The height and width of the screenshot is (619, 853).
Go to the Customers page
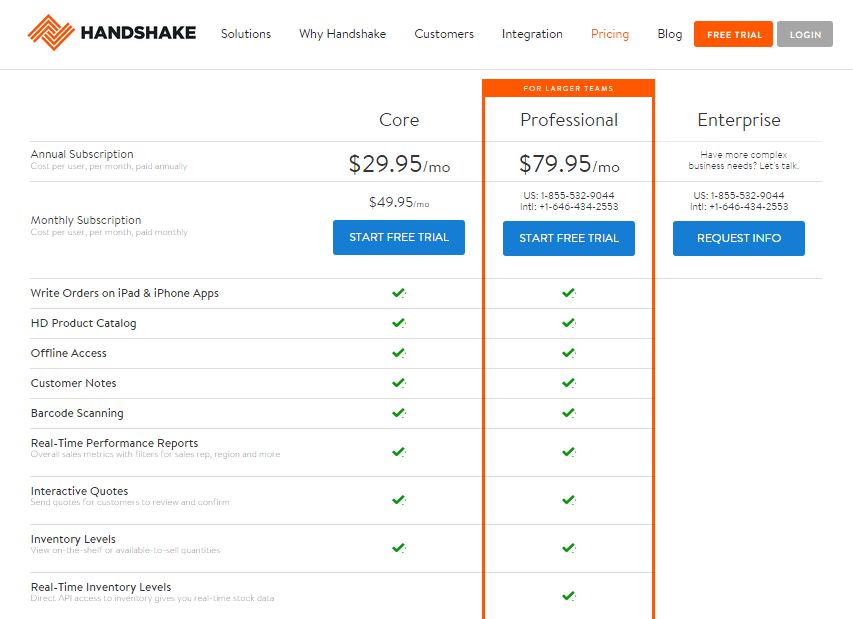[444, 34]
